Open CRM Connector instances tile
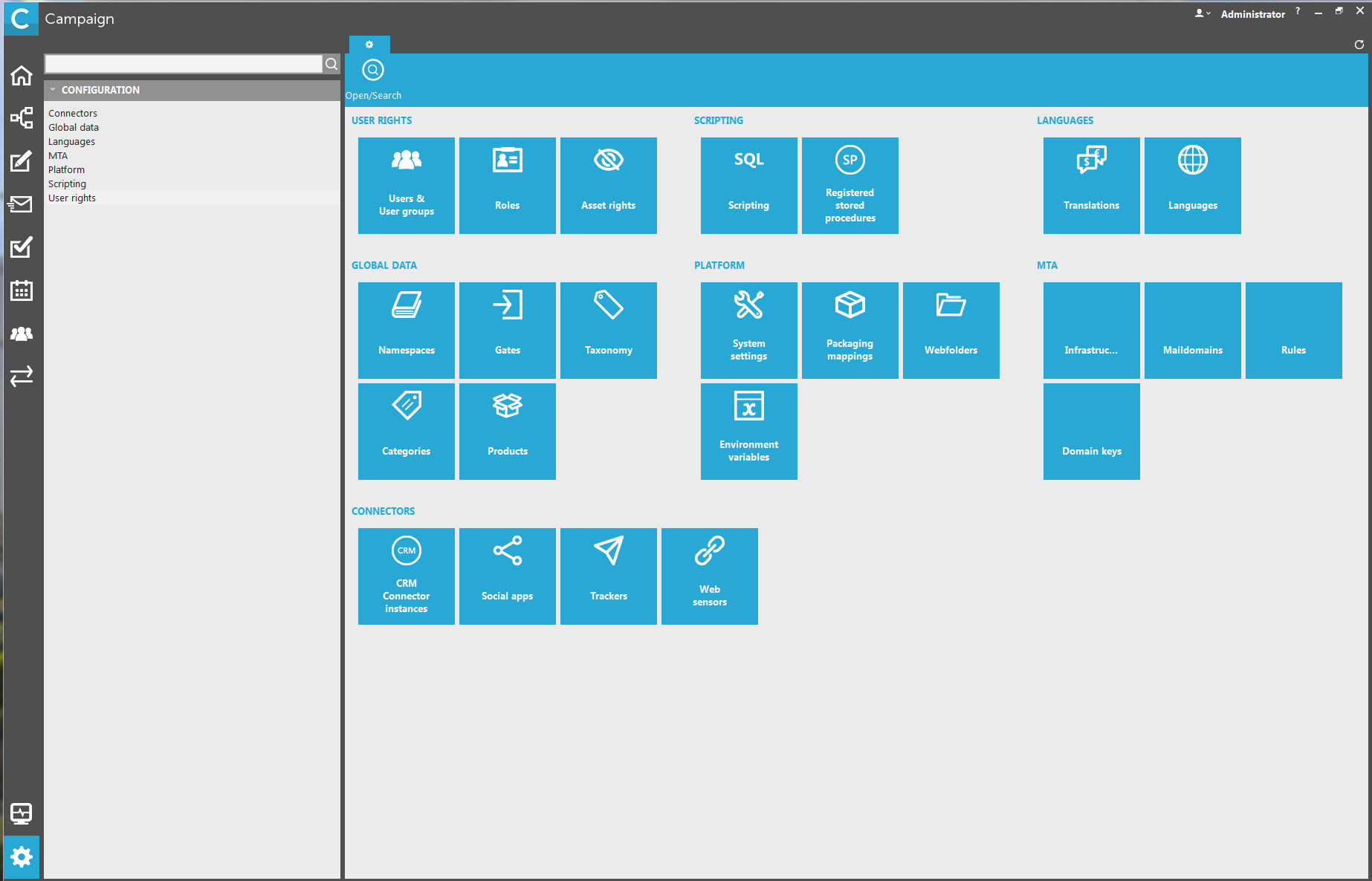Screen dimensions: 1372x881 406,576
